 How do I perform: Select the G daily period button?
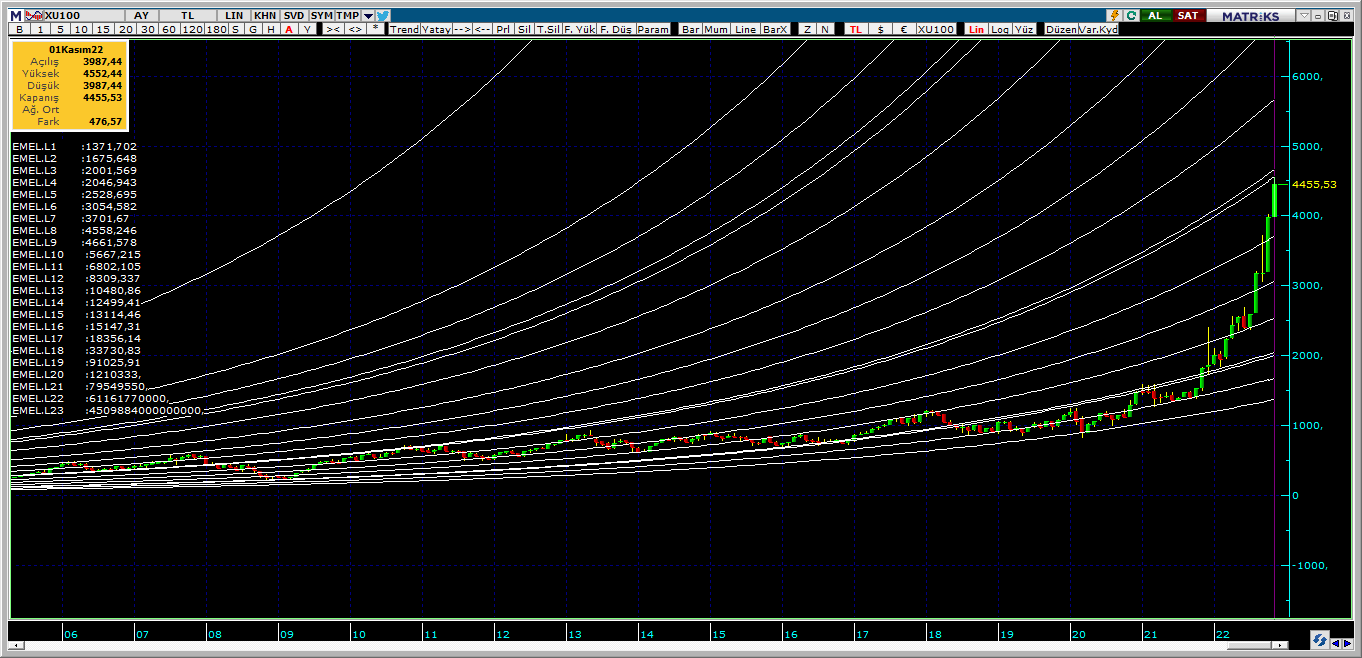tap(252, 29)
